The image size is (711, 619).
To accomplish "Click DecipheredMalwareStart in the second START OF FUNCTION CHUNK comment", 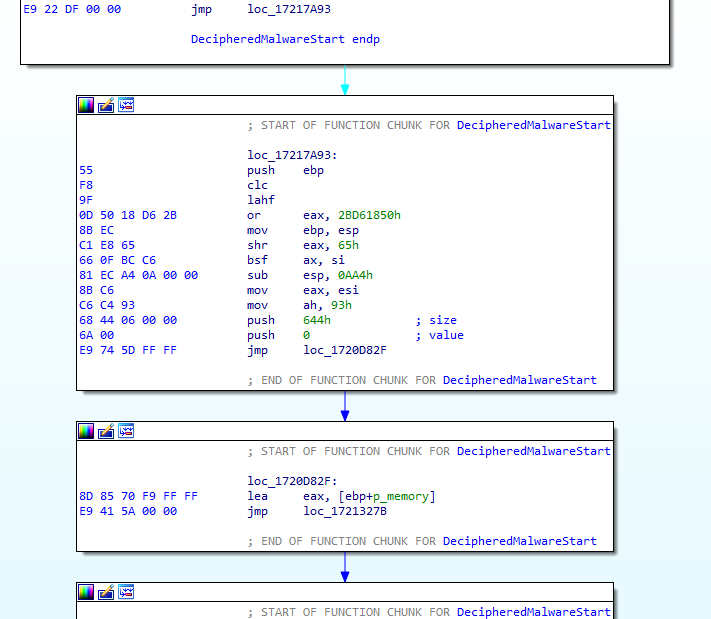I will tap(534, 451).
